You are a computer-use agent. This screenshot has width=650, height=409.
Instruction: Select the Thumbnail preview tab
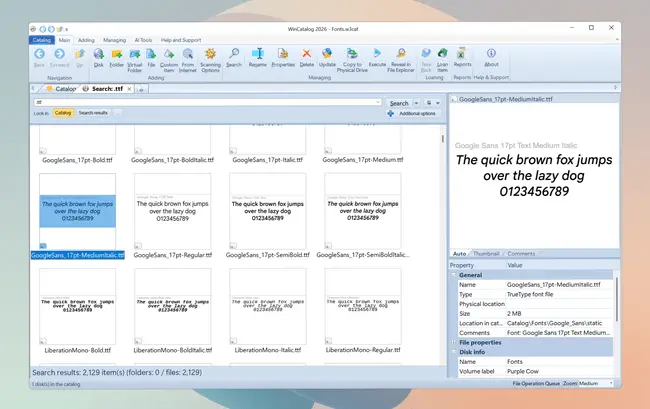[x=486, y=254]
